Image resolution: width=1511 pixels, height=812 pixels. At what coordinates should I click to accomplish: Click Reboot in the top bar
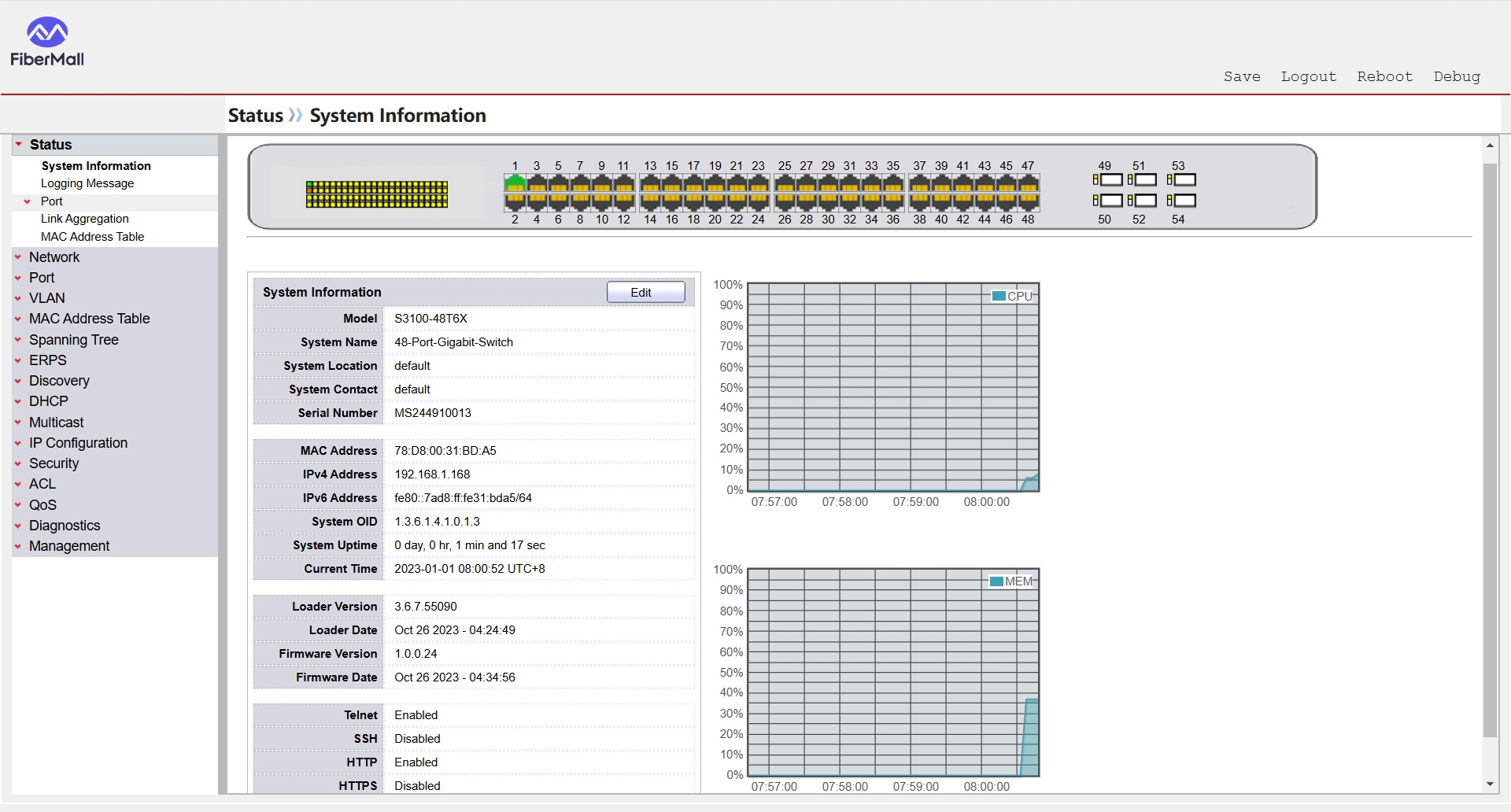tap(1384, 76)
